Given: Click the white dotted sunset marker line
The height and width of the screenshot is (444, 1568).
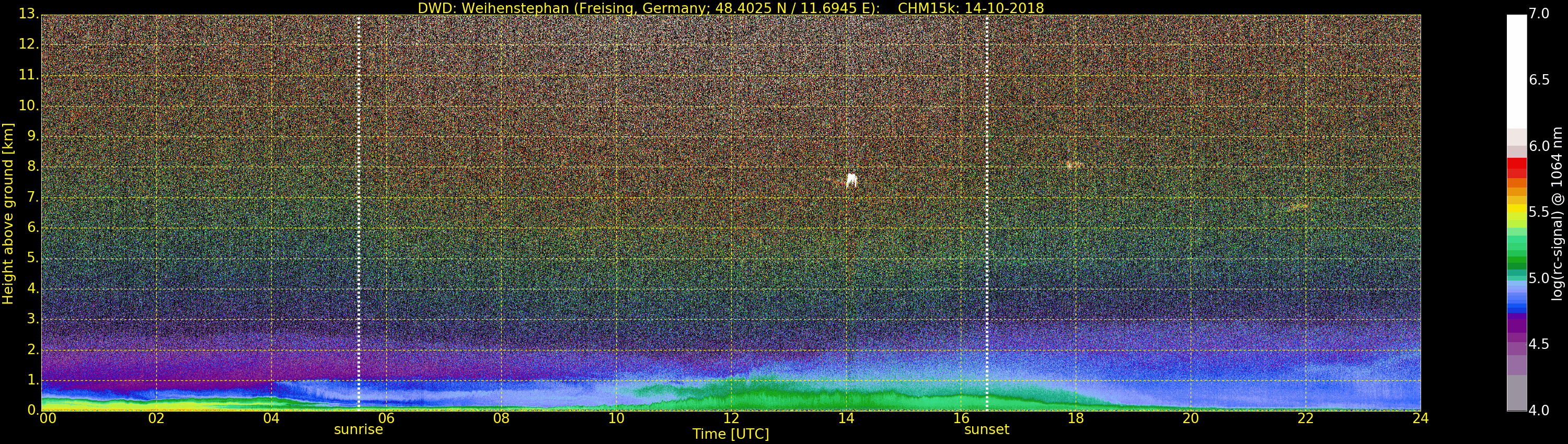Looking at the screenshot, I should (x=987, y=213).
